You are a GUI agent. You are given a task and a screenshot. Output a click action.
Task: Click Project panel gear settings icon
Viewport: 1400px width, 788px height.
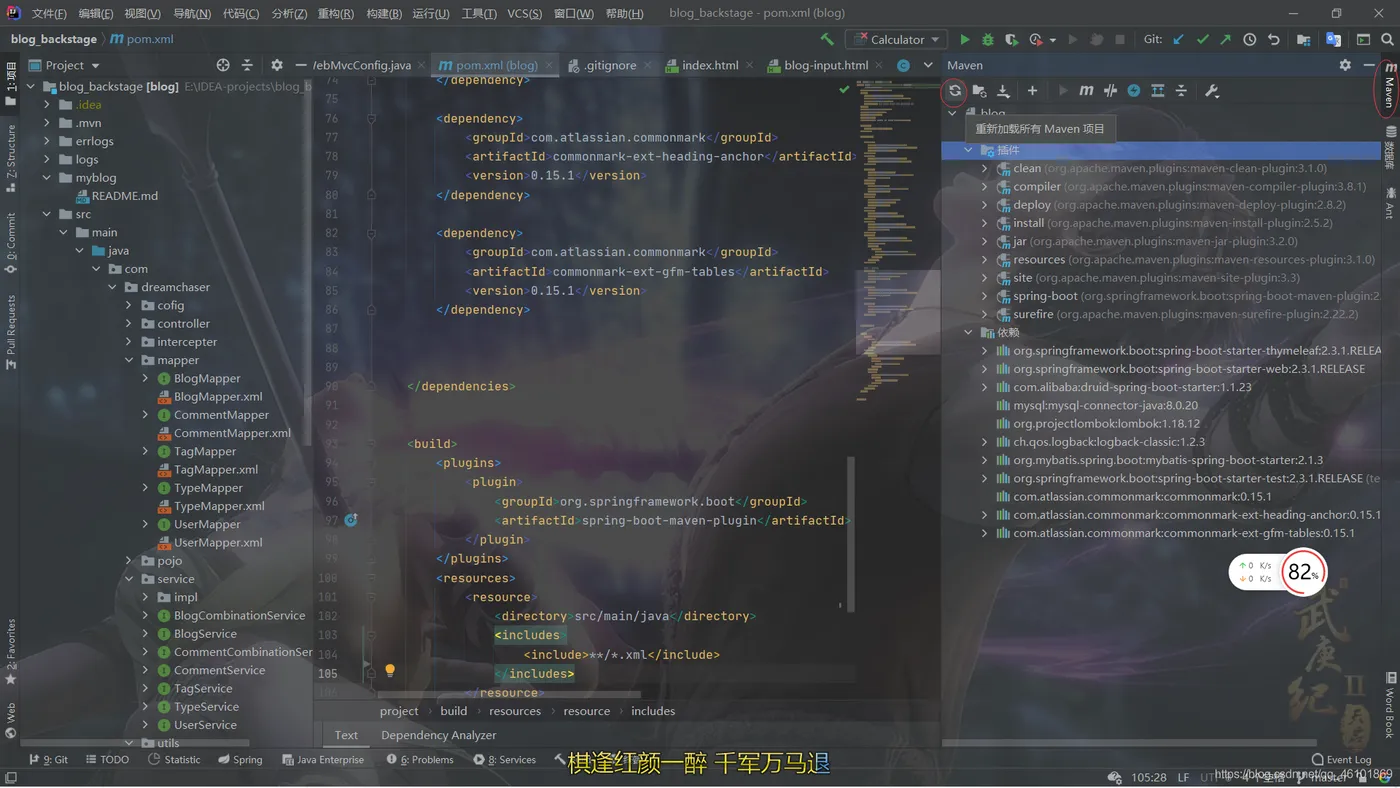point(277,65)
